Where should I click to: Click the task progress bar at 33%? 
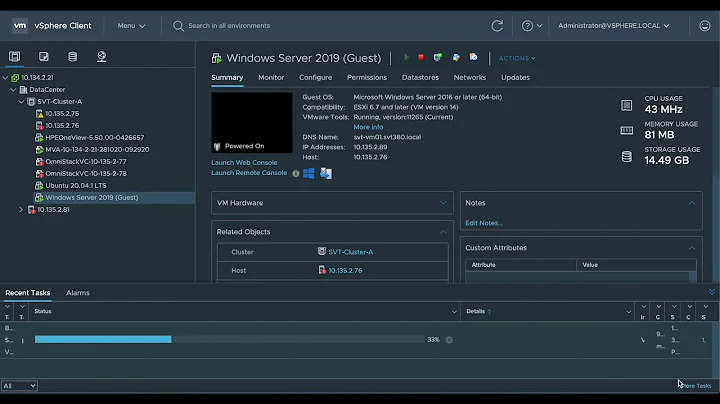click(x=230, y=340)
